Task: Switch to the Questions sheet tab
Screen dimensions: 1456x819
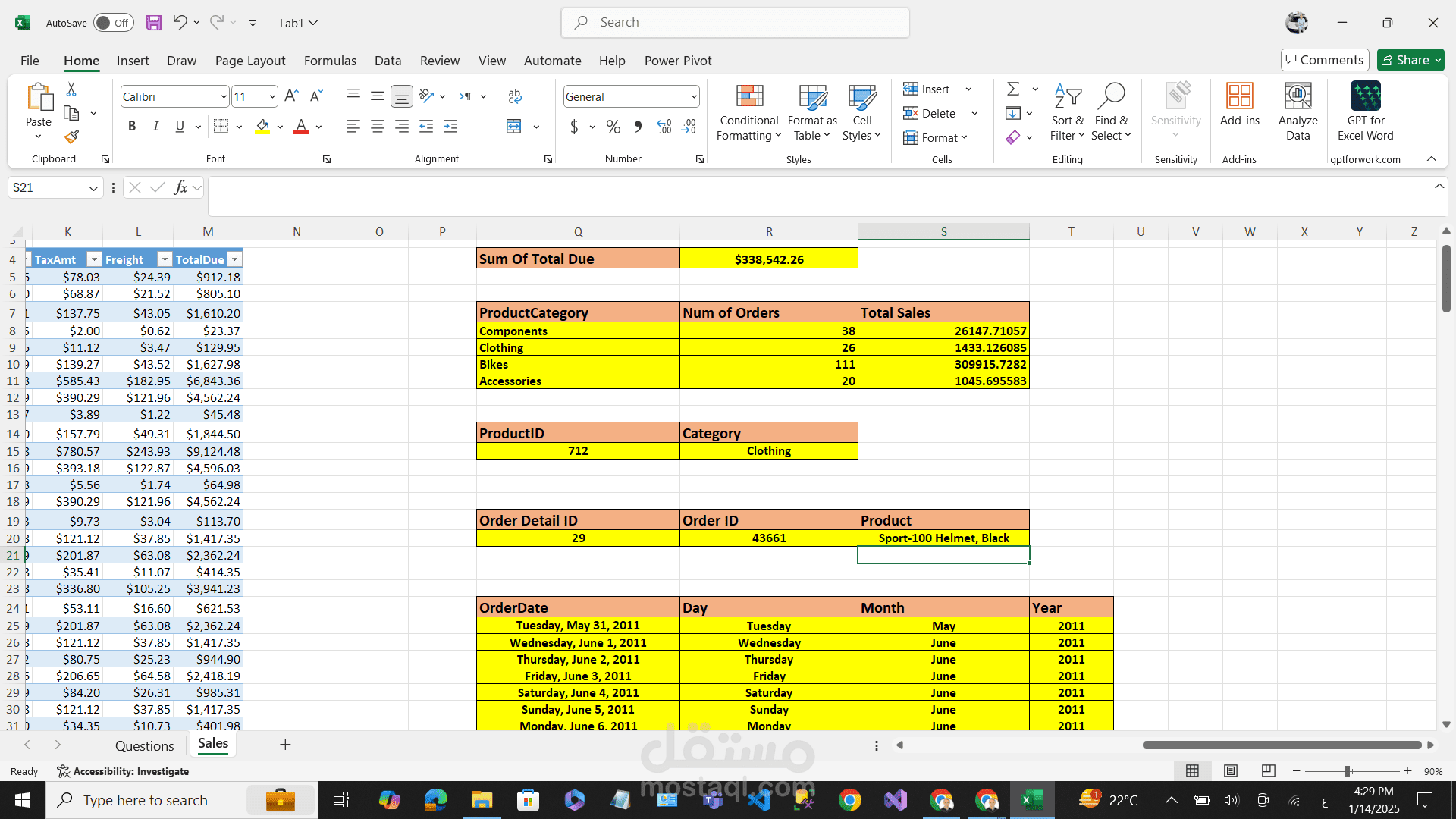Action: 145,745
